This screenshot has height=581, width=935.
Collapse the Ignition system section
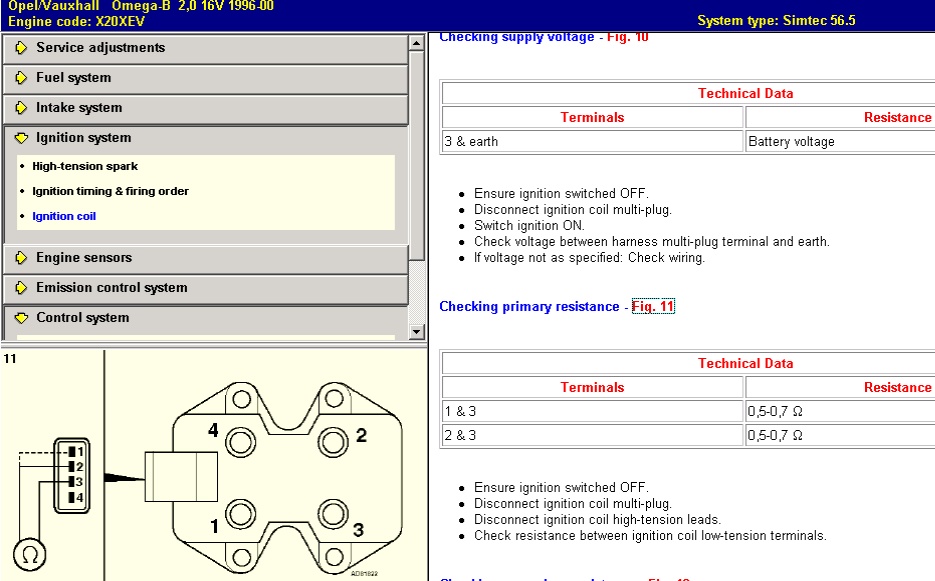[205, 138]
